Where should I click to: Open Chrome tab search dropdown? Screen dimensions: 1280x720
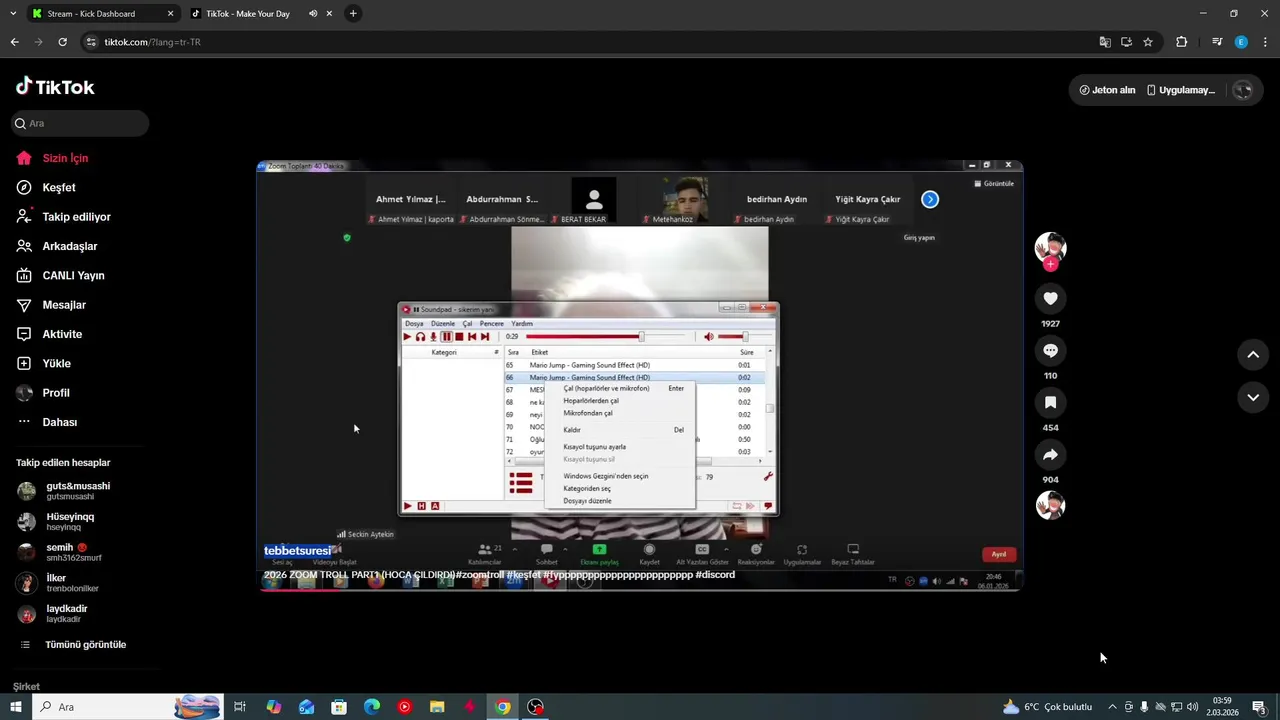click(13, 14)
